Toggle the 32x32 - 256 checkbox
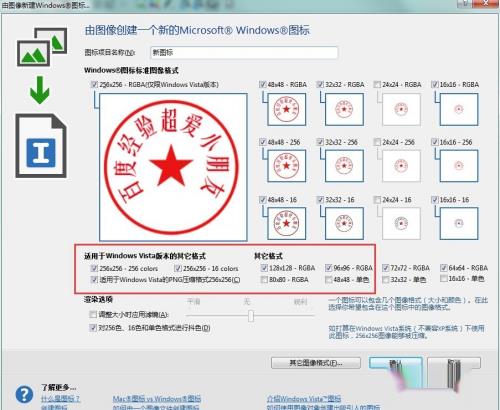500x410 pixels. click(x=320, y=142)
